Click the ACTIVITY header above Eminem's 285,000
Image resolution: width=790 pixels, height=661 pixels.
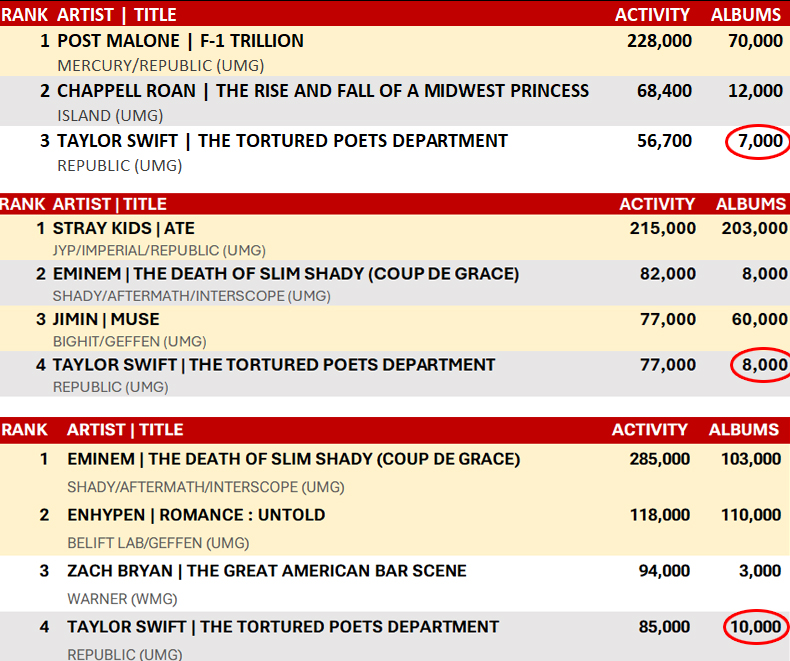tap(650, 429)
